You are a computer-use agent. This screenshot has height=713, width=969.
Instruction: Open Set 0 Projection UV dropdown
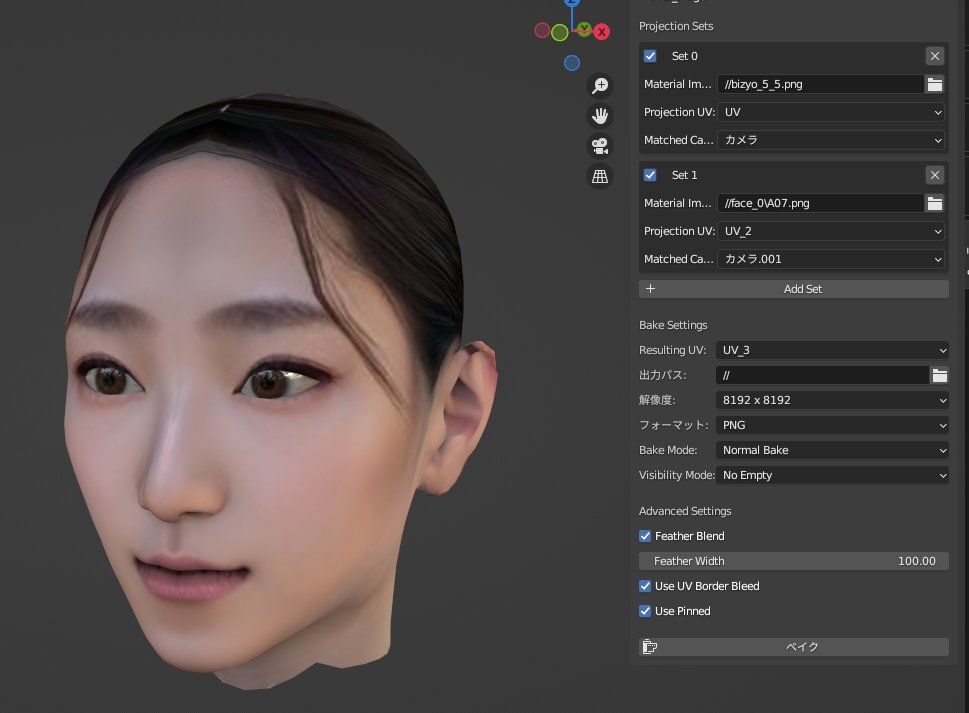[x=831, y=112]
